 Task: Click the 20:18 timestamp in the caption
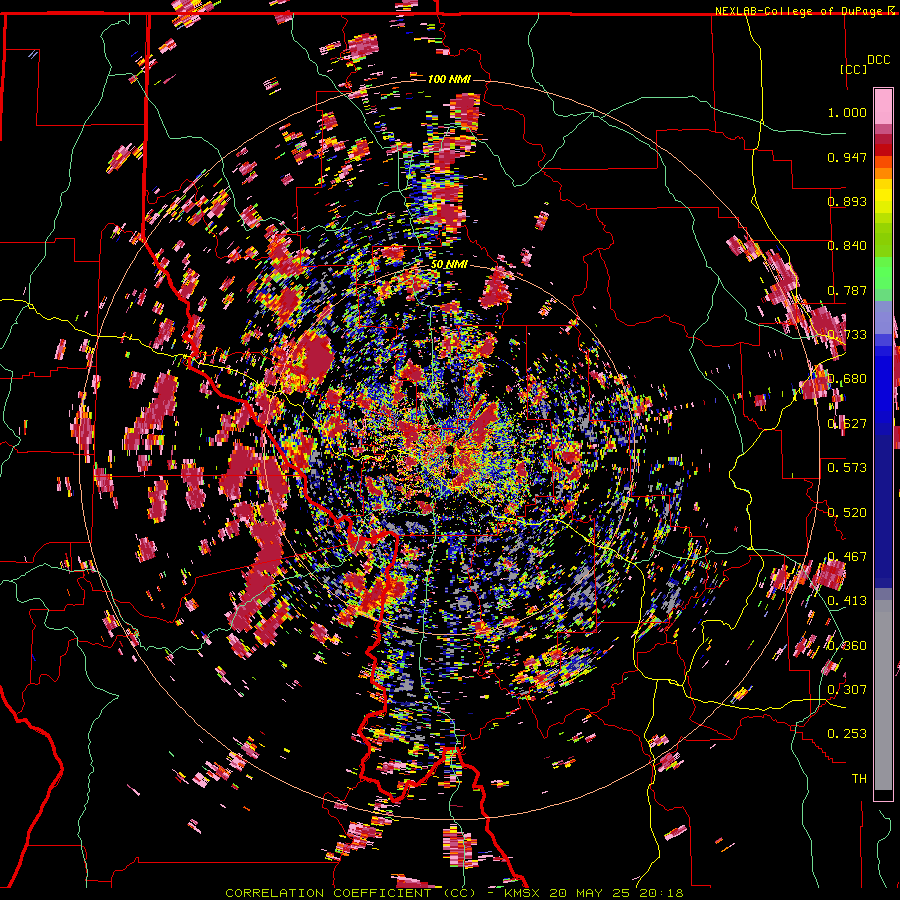tap(663, 893)
